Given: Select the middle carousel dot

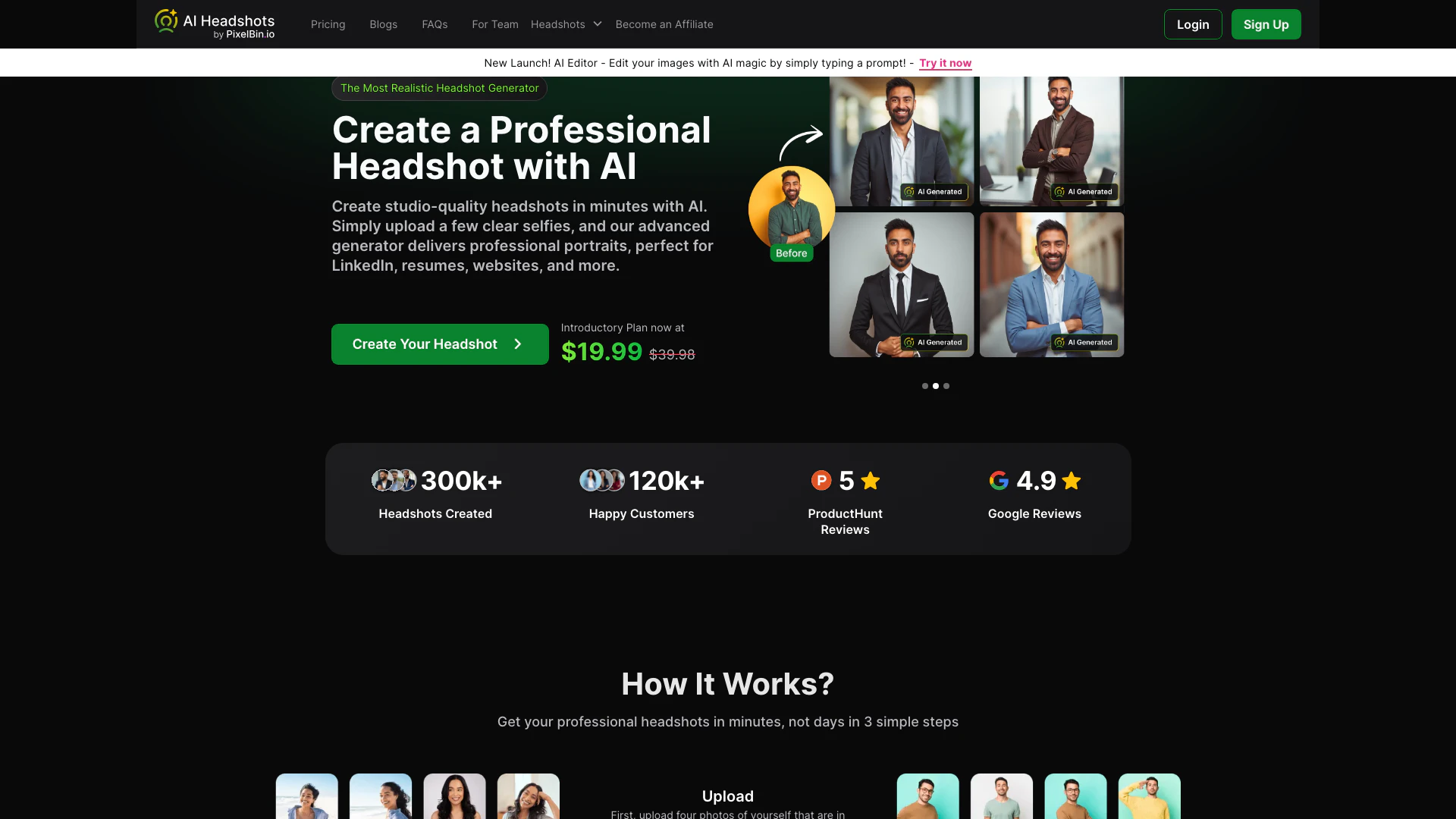Looking at the screenshot, I should 936,386.
